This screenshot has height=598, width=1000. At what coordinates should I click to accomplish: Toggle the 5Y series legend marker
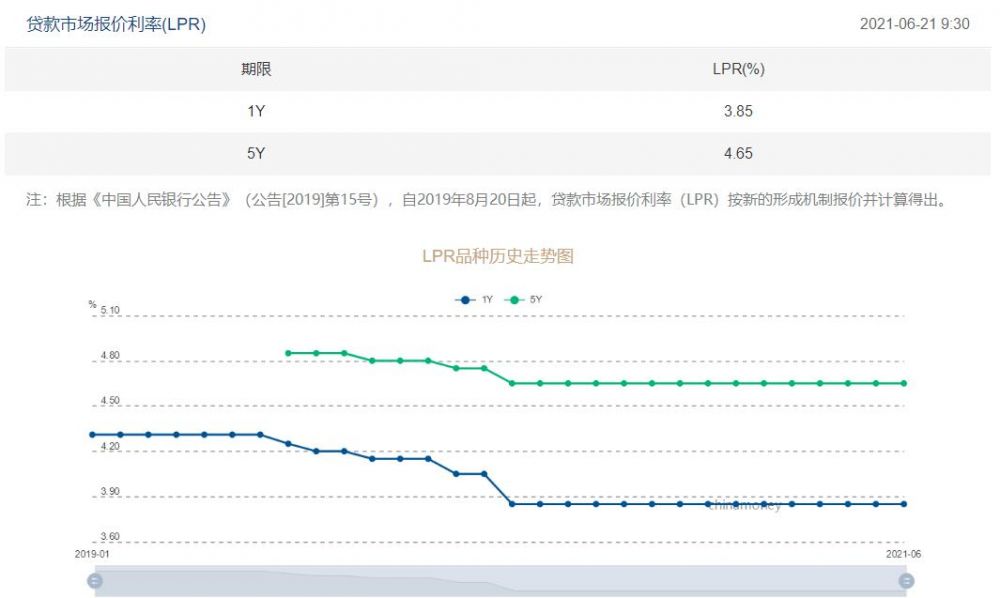tap(515, 299)
